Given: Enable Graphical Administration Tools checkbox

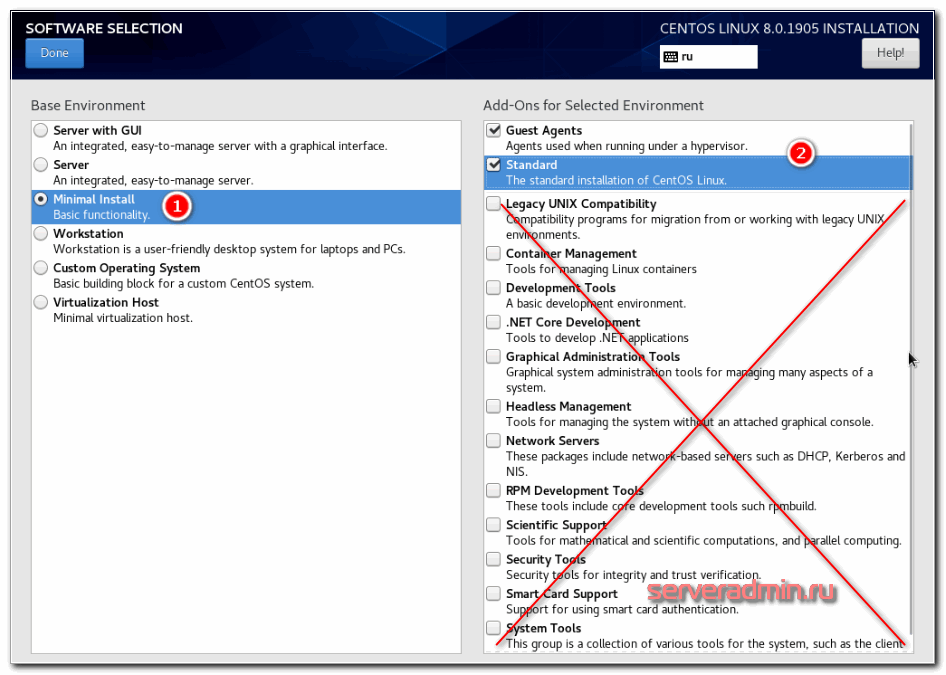Looking at the screenshot, I should pos(494,357).
